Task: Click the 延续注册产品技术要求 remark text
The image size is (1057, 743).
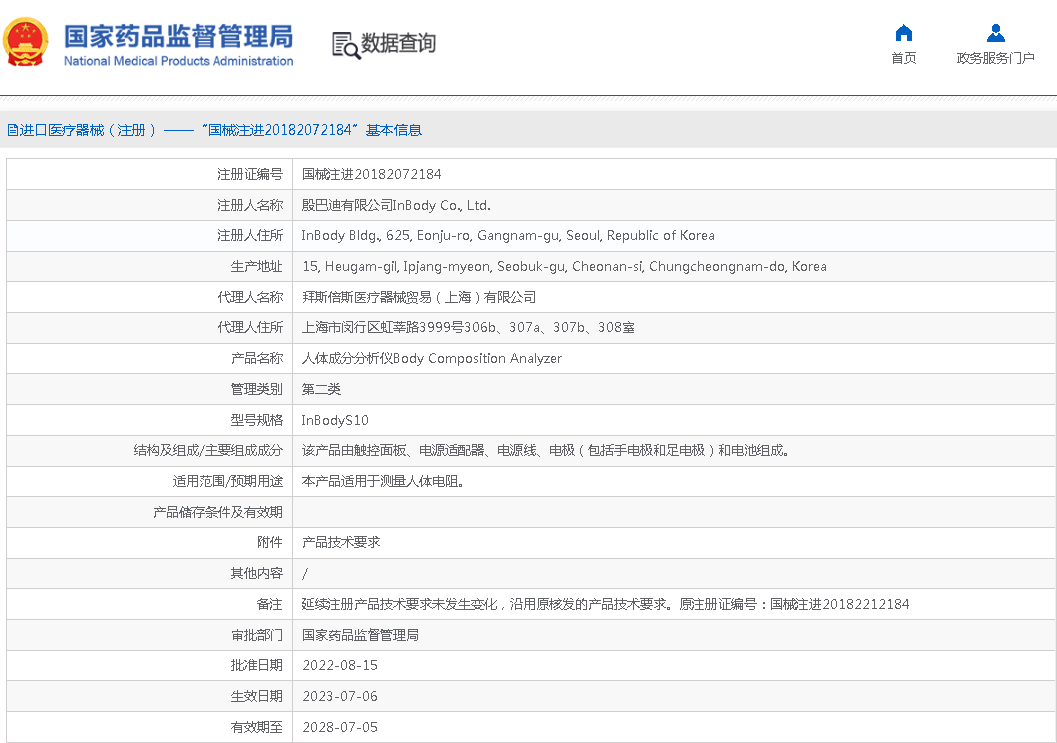Action: click(605, 604)
